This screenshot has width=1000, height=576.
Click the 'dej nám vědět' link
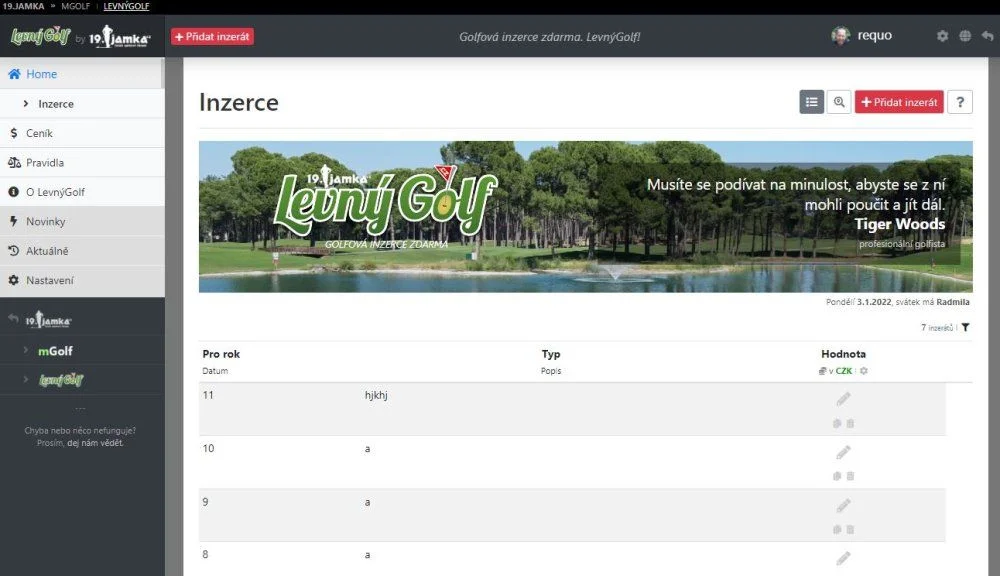click(95, 443)
